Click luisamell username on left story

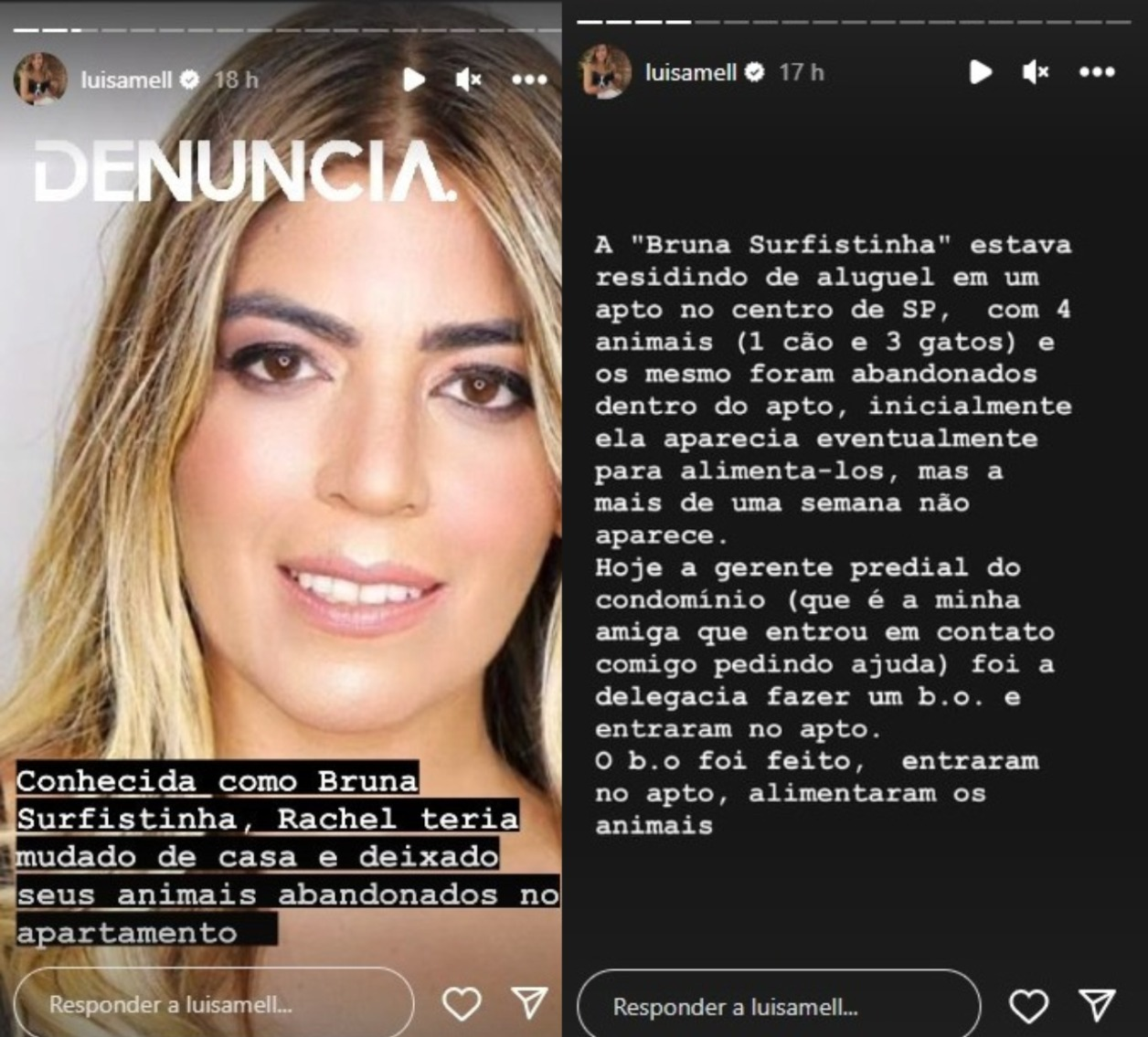(x=126, y=80)
